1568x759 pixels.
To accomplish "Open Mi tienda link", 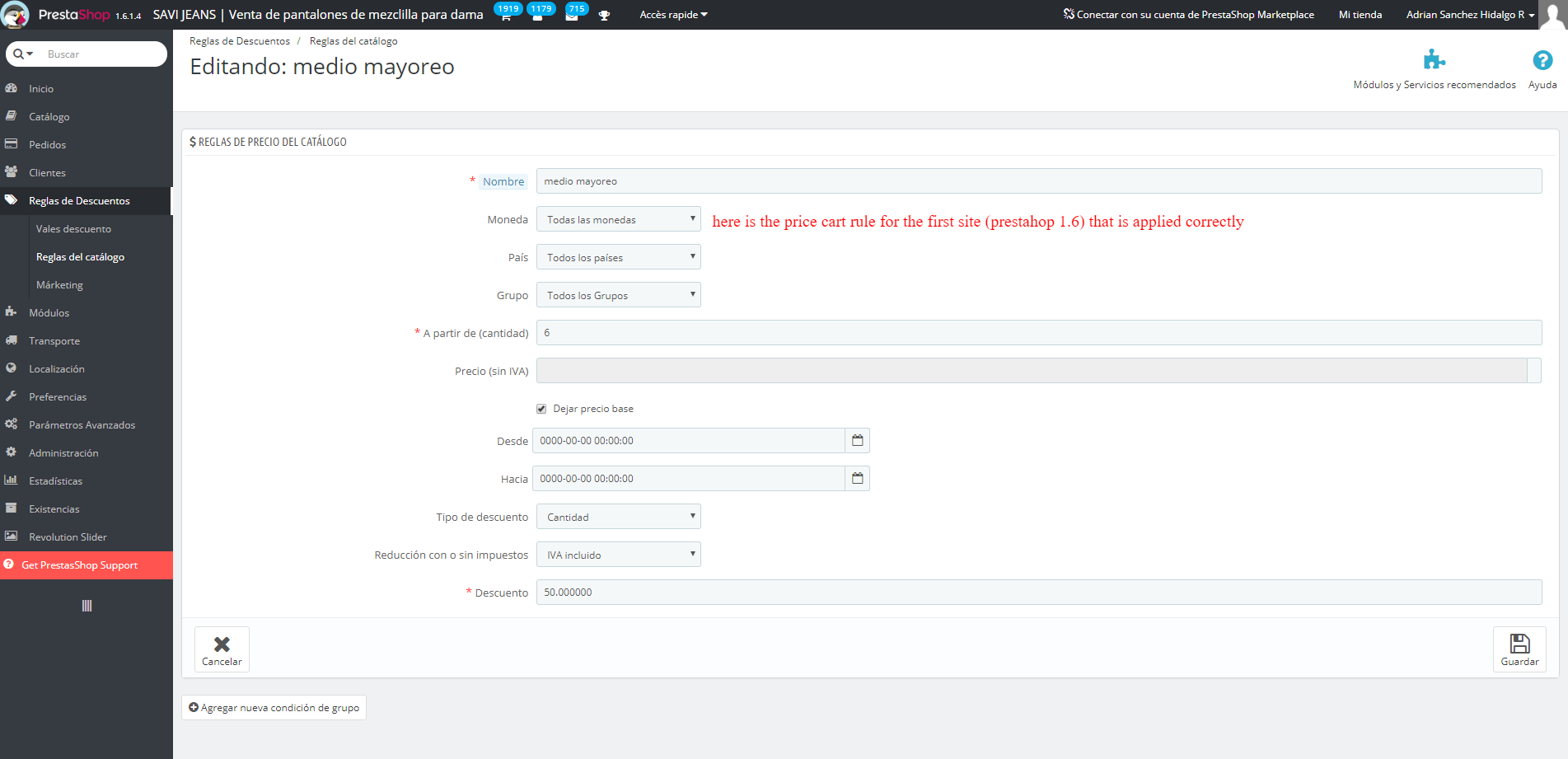I will 1360,15.
